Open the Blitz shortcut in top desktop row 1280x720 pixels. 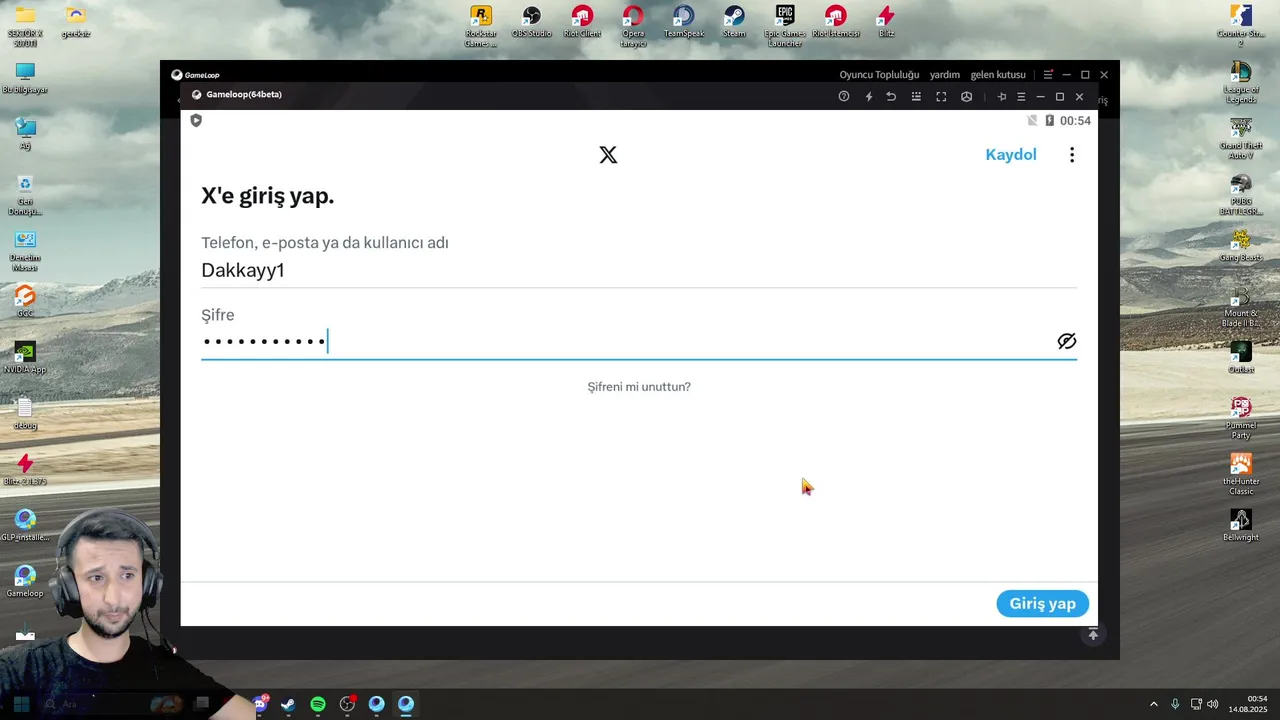pos(886,22)
